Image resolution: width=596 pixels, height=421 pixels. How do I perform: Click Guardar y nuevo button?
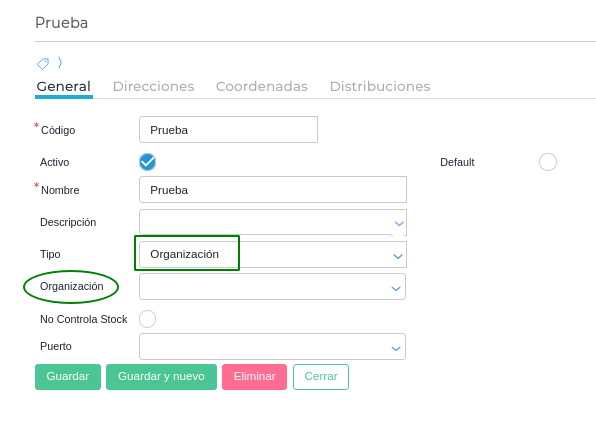[x=162, y=377]
